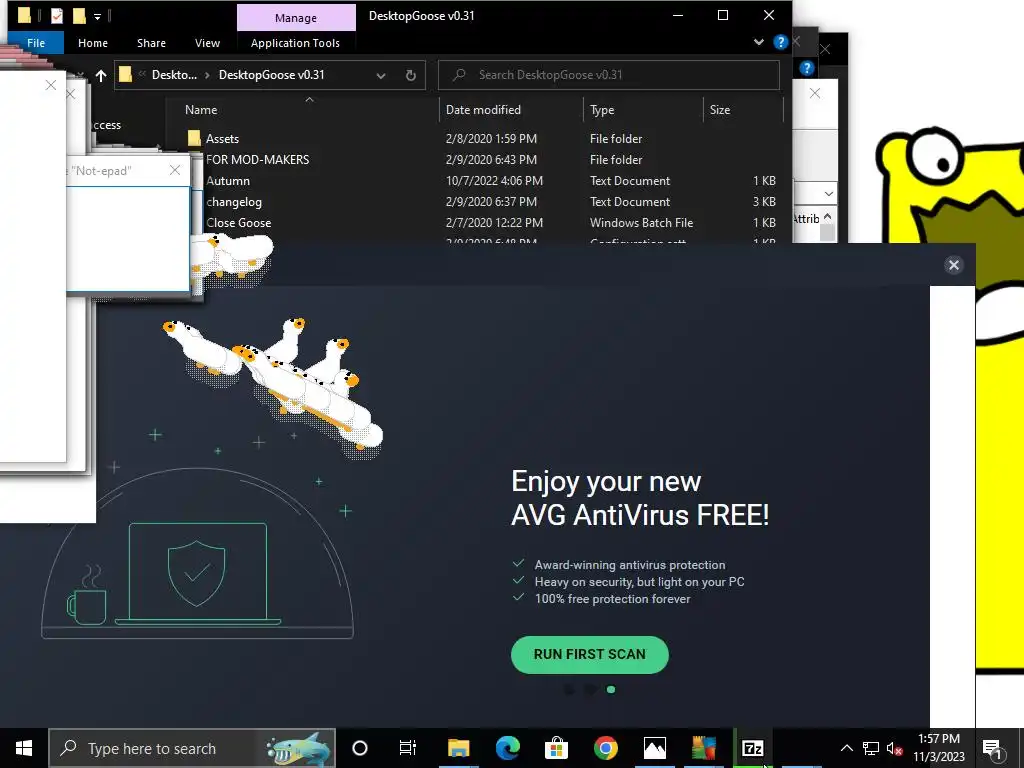This screenshot has width=1024, height=768.
Task: Click the shark search highlight icon
Action: (299, 748)
